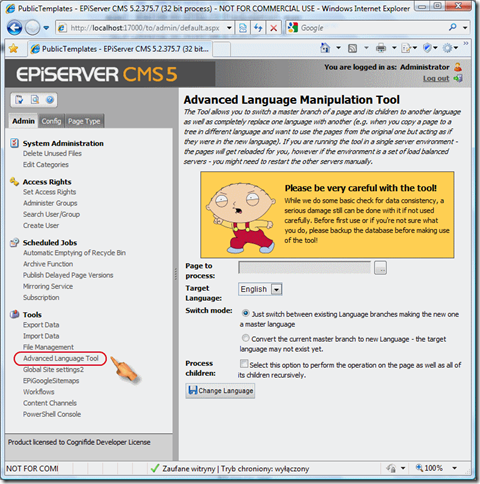Switch to the Admin tab

(x=23, y=121)
